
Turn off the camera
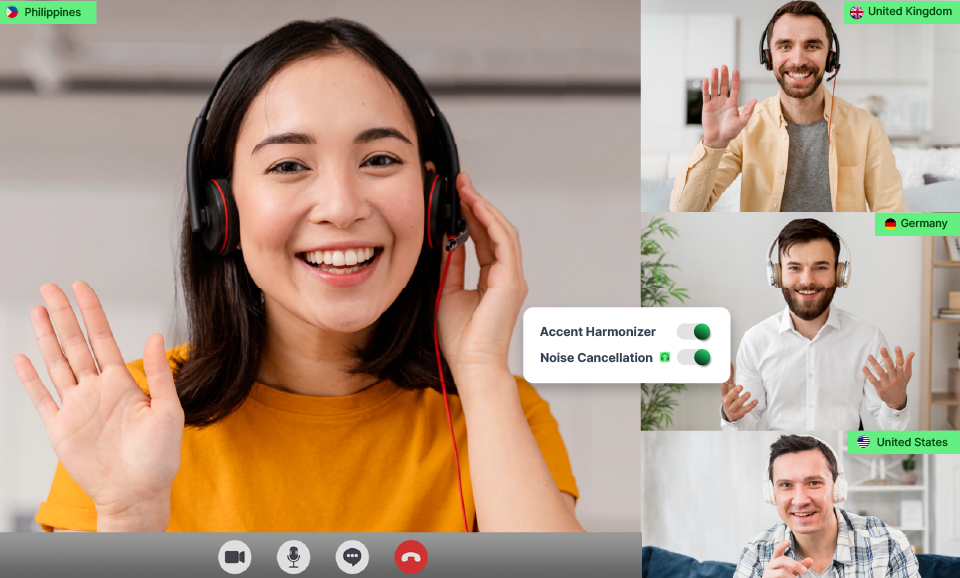235,557
